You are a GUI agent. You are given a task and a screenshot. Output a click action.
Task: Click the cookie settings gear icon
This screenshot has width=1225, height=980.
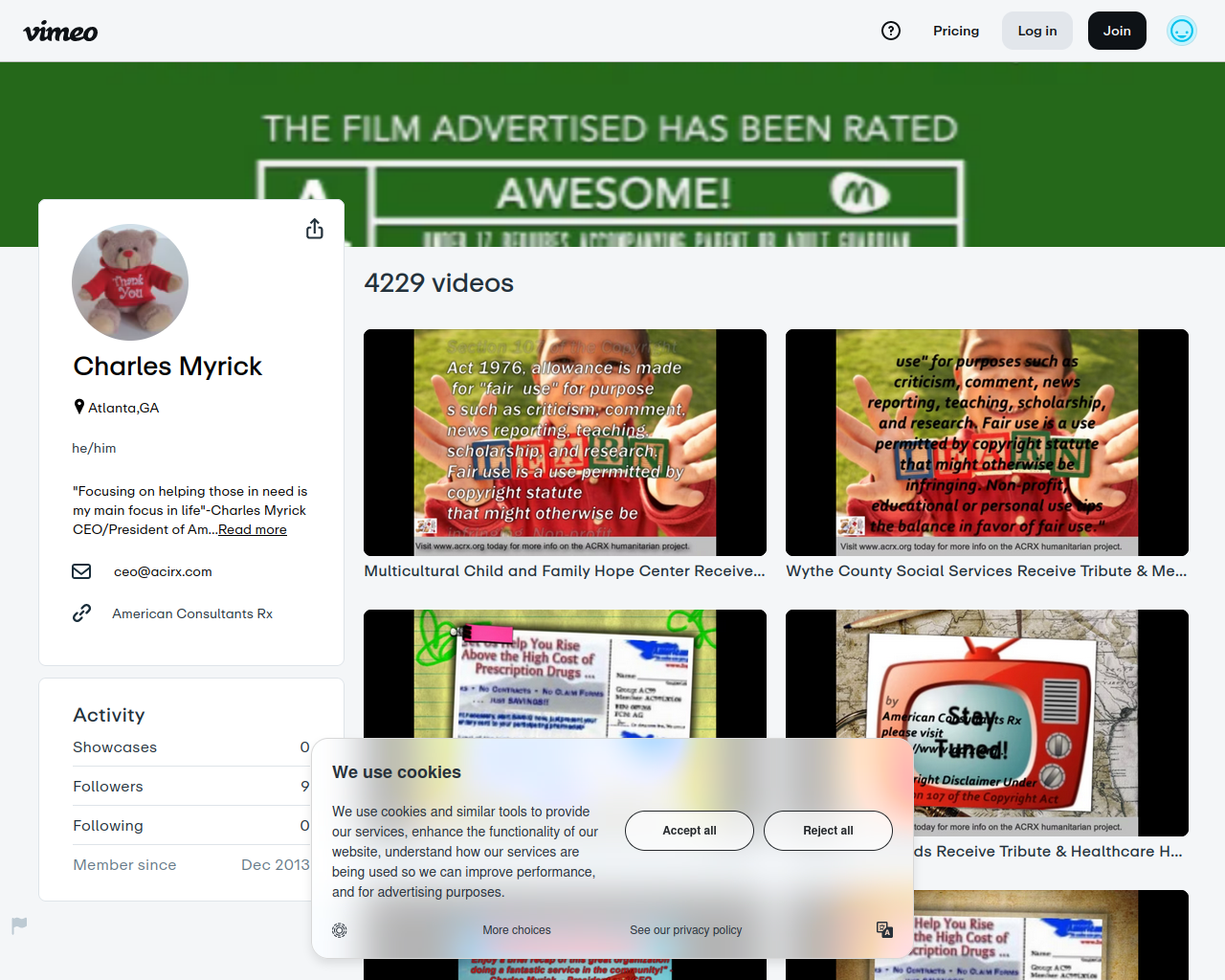tap(340, 930)
